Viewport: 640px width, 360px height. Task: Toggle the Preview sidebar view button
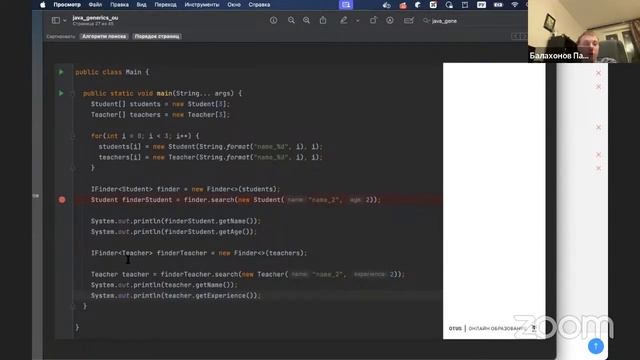coord(56,20)
